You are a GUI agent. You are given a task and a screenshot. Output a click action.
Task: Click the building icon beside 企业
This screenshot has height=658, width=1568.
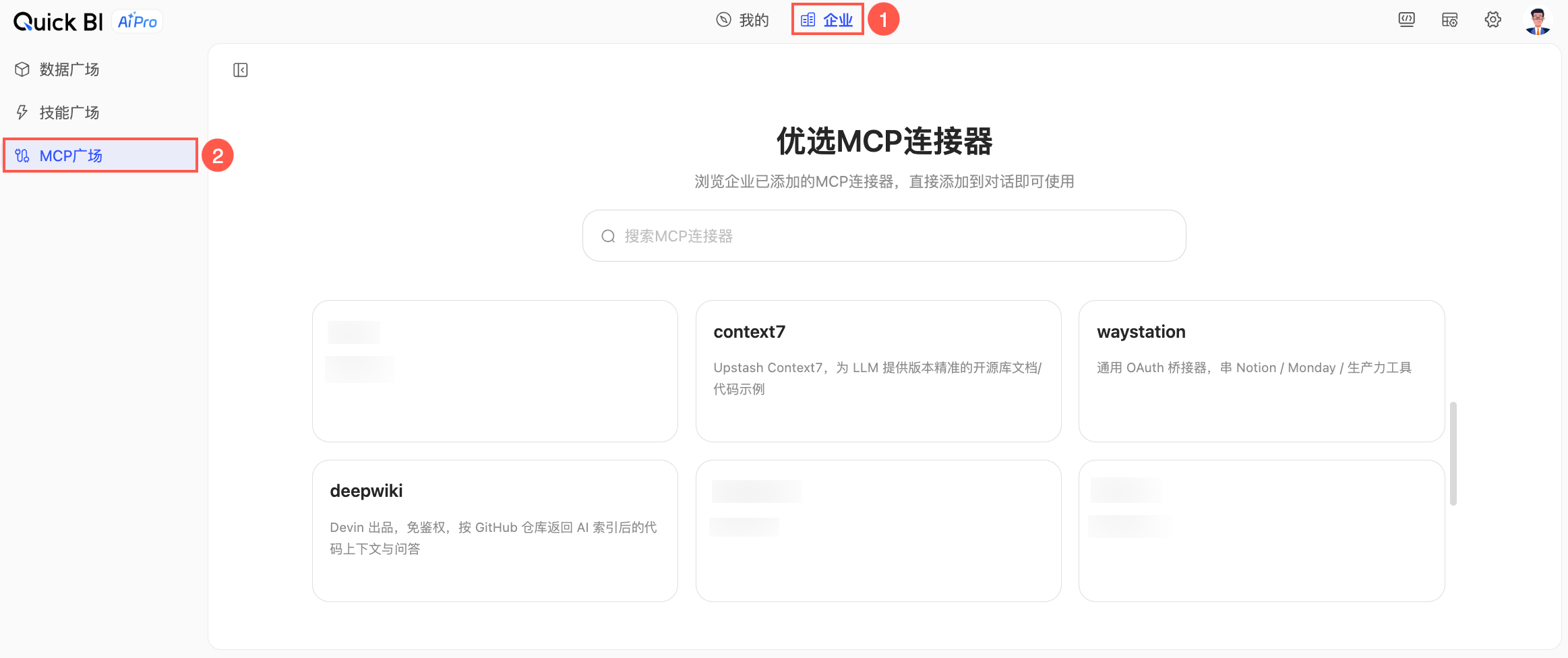[x=808, y=20]
